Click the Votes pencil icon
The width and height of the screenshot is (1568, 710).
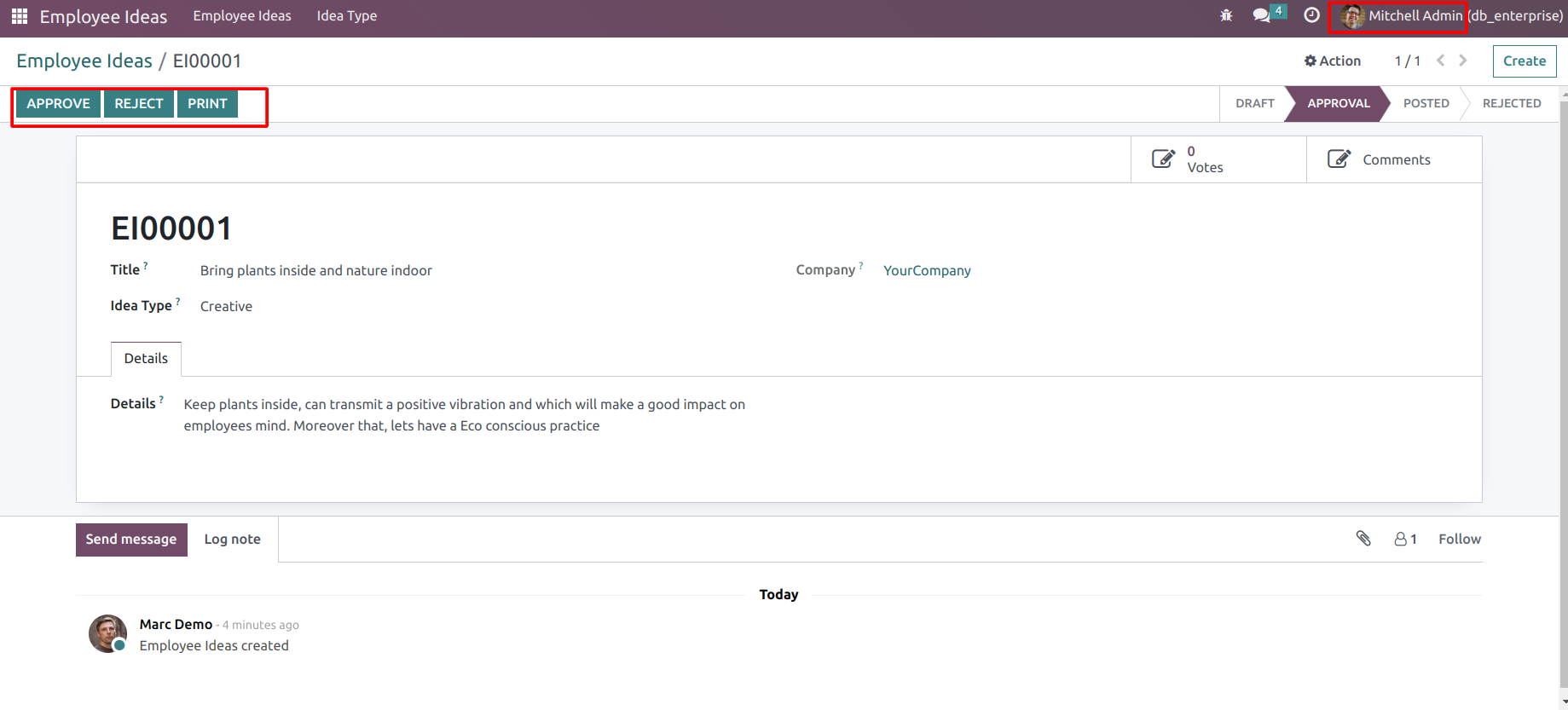[1163, 159]
